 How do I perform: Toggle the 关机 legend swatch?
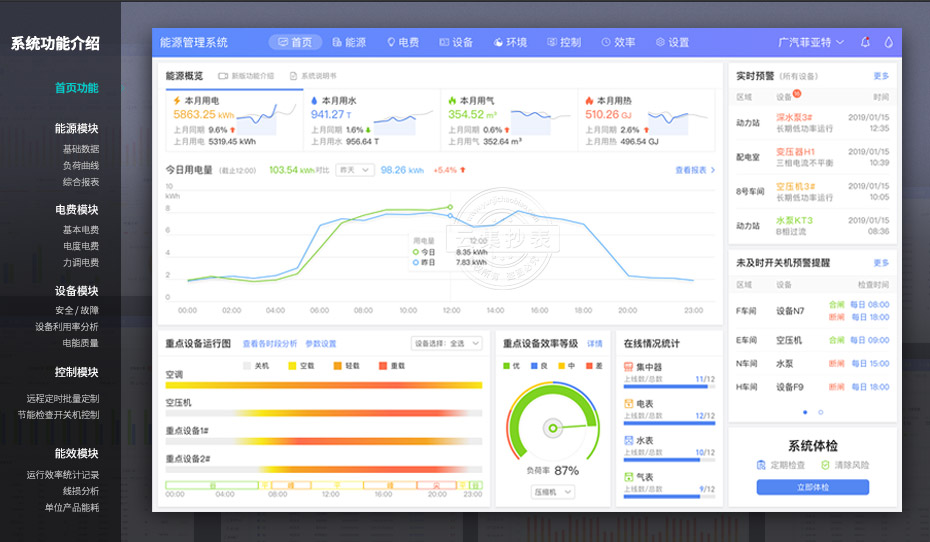(x=246, y=366)
